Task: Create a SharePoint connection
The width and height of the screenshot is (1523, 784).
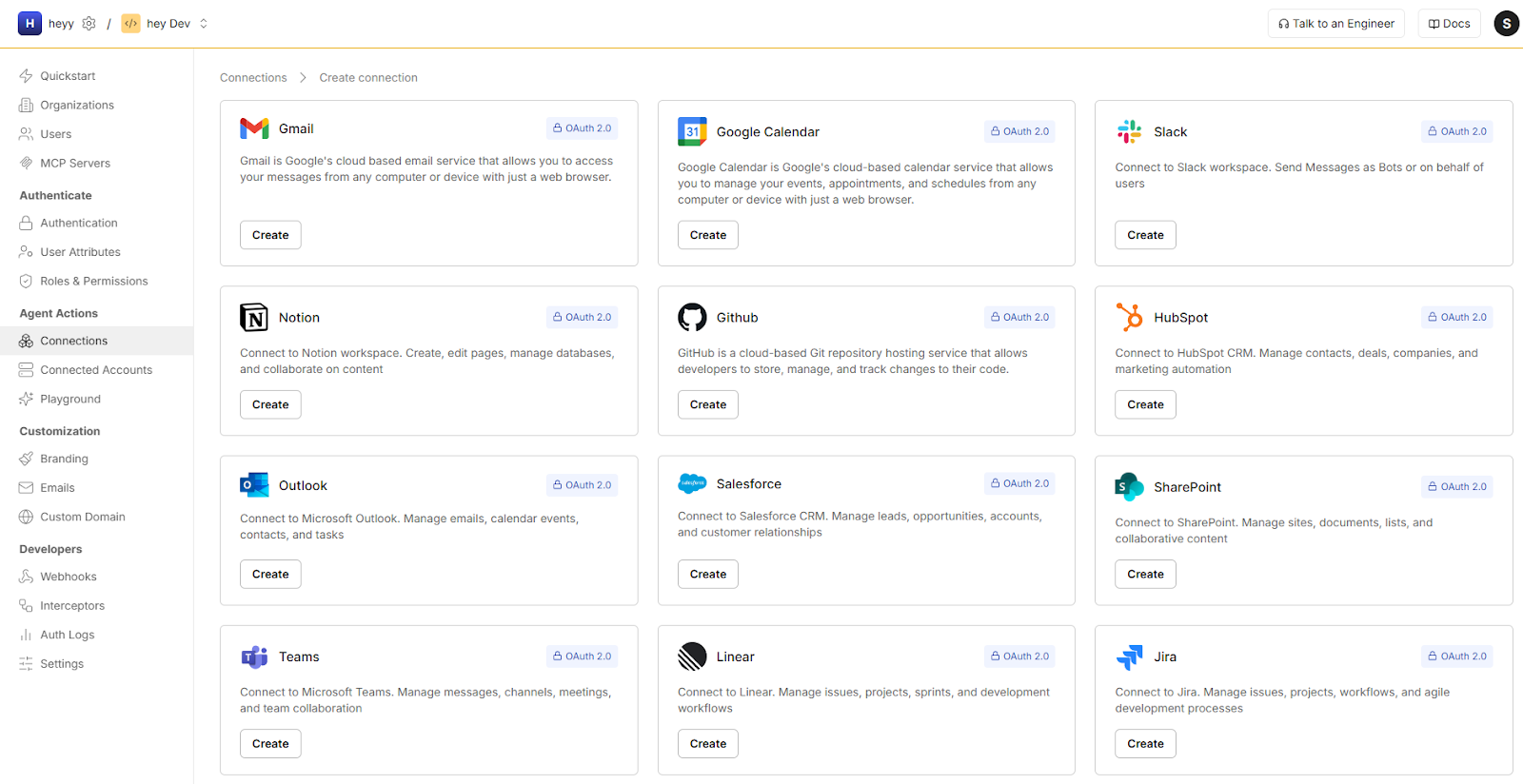Action: point(1145,574)
